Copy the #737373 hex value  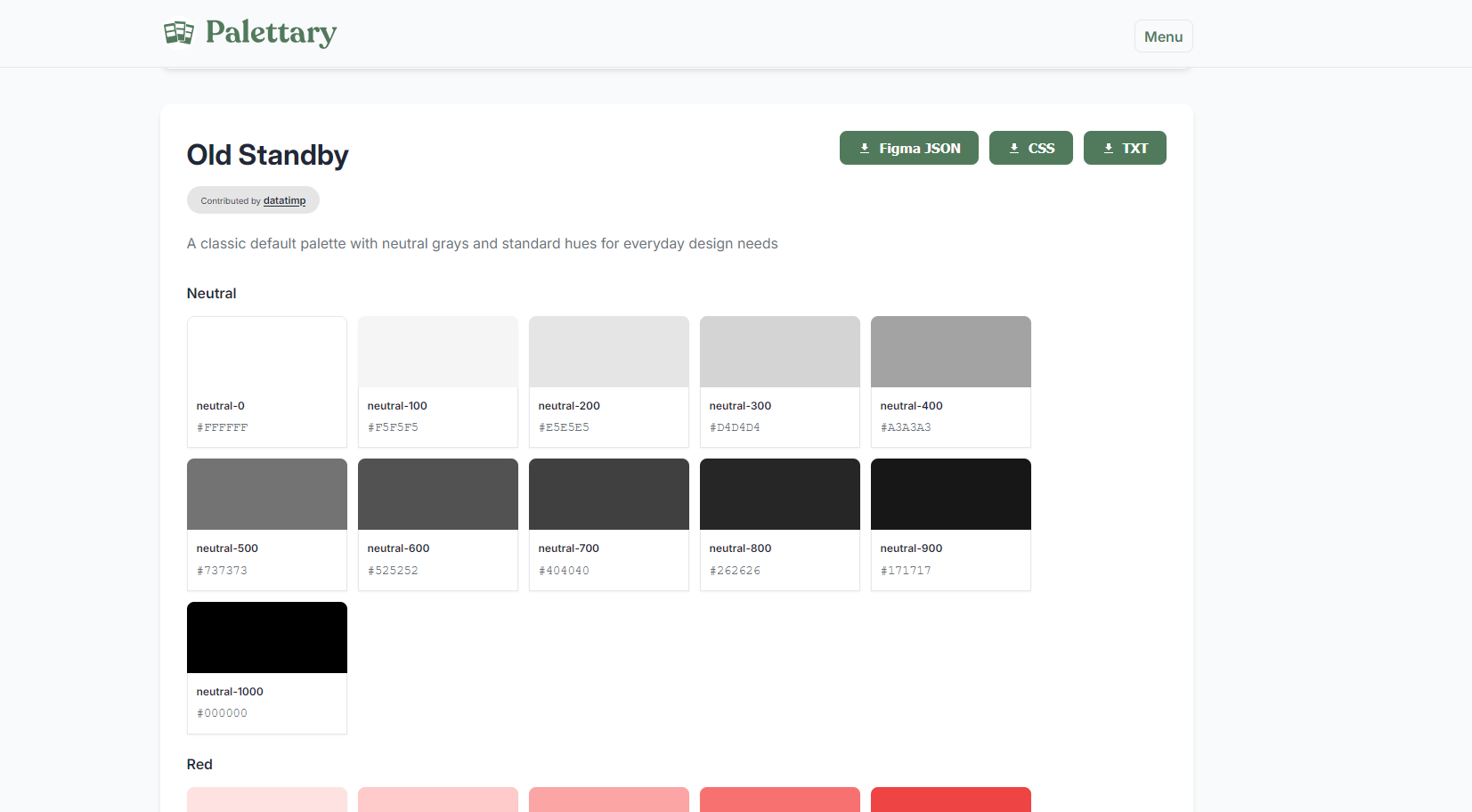(222, 570)
